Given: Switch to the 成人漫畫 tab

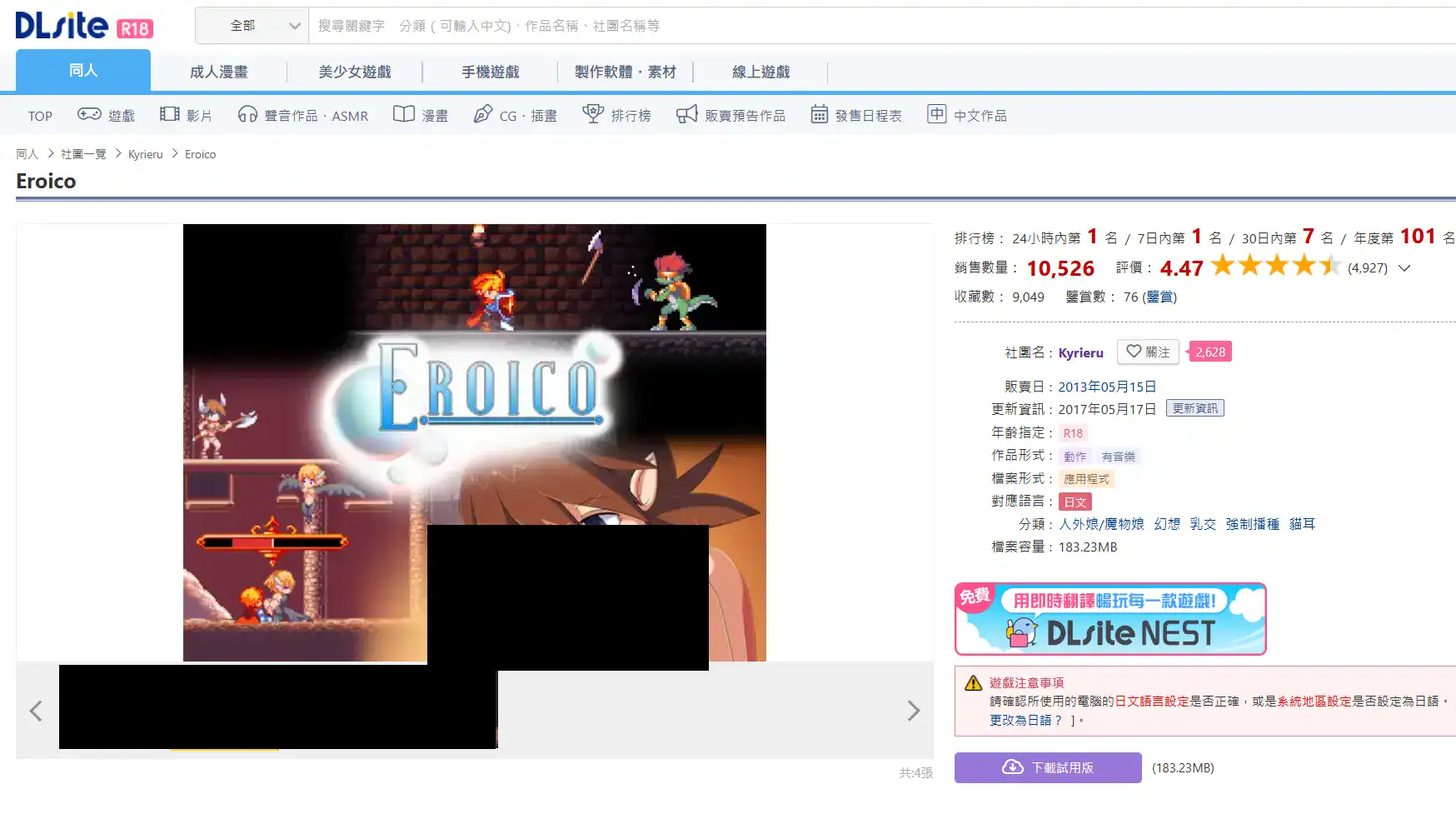Looking at the screenshot, I should [x=219, y=72].
